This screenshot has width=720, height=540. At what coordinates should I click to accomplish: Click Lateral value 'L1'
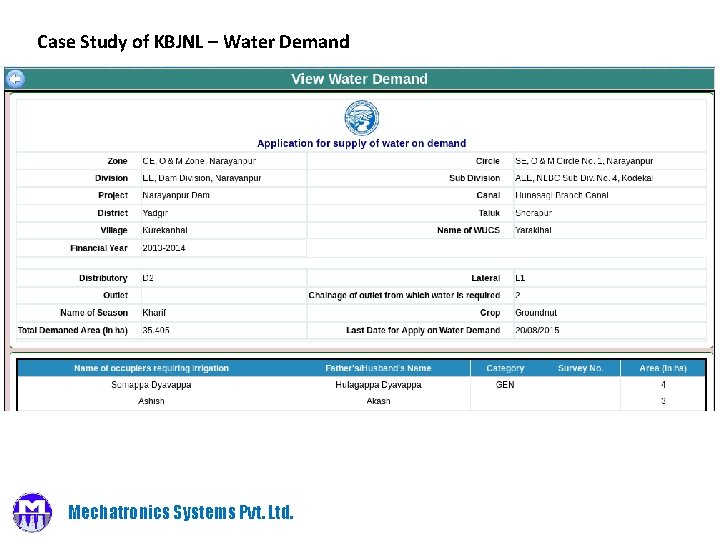520,278
